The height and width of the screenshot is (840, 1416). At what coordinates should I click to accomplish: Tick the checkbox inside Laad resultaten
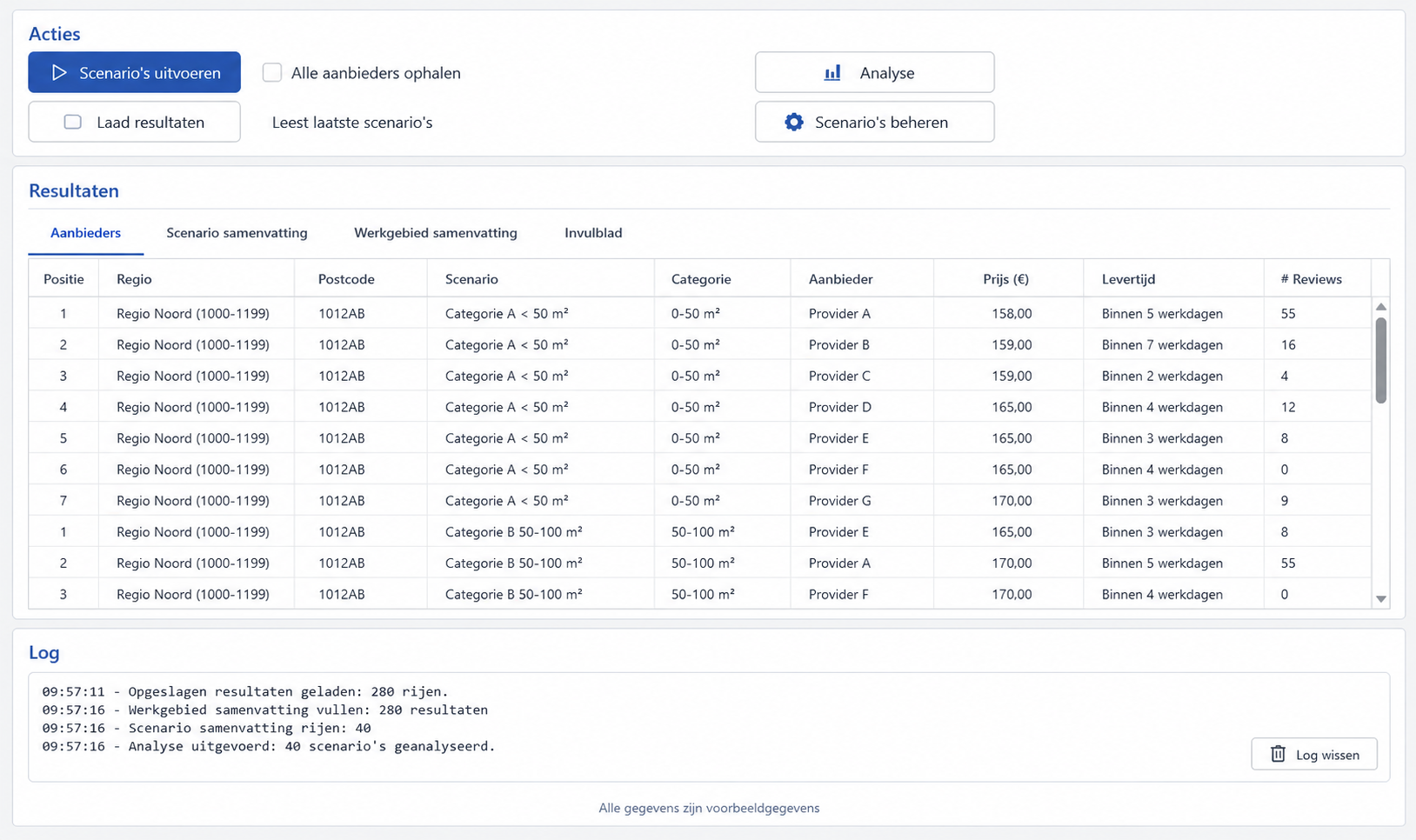pos(73,123)
